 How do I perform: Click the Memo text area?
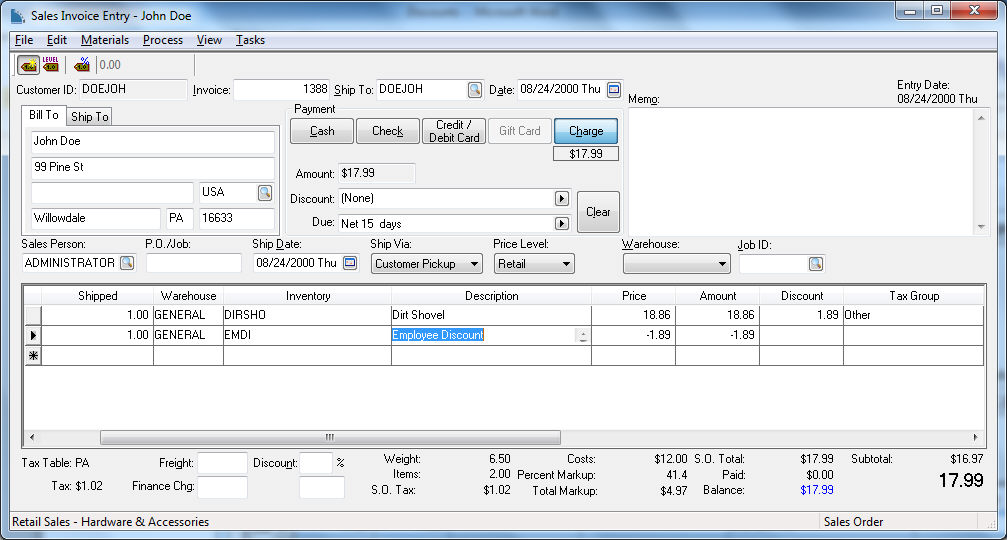801,172
